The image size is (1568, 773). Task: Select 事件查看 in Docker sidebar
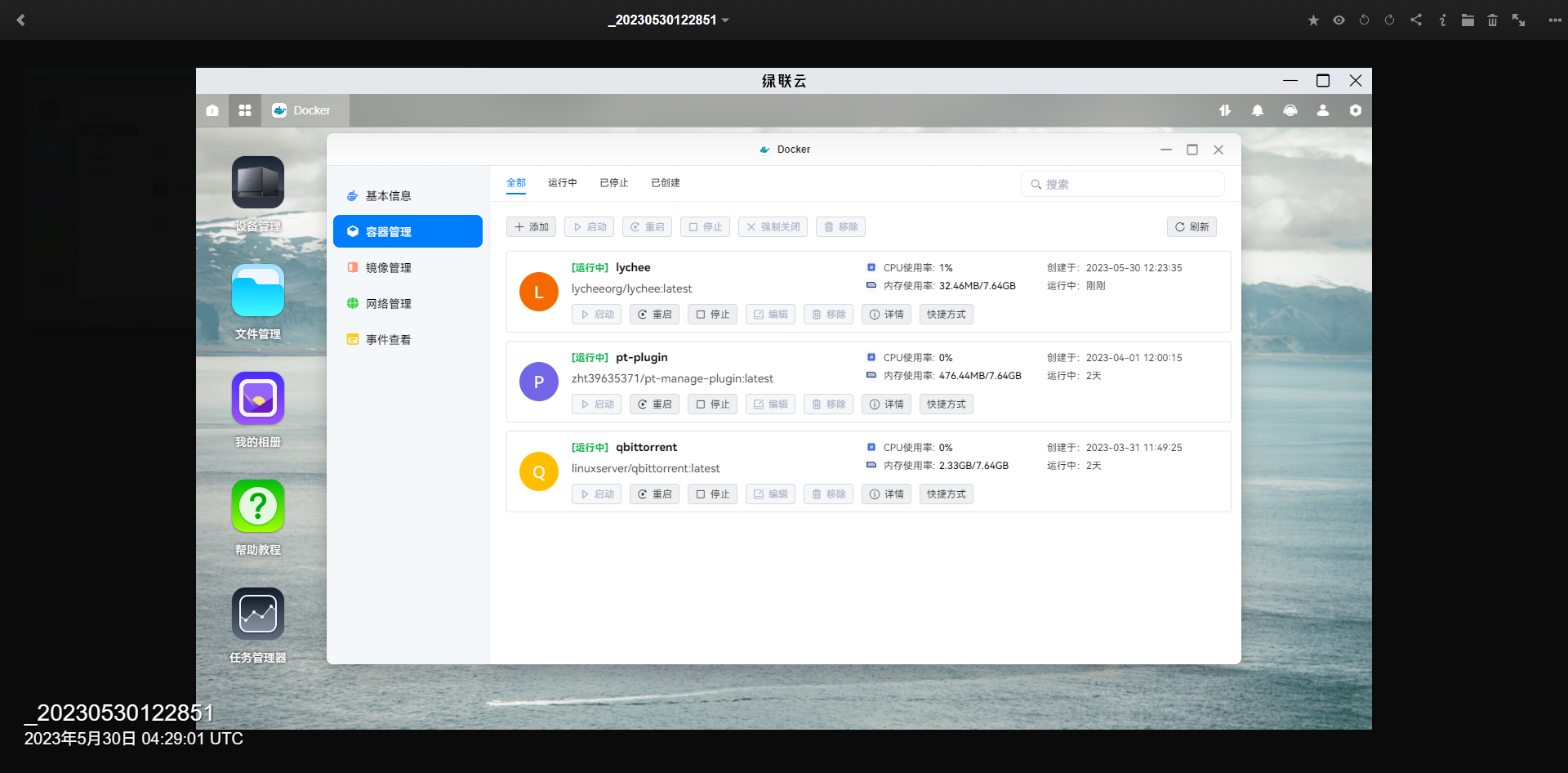coord(408,339)
